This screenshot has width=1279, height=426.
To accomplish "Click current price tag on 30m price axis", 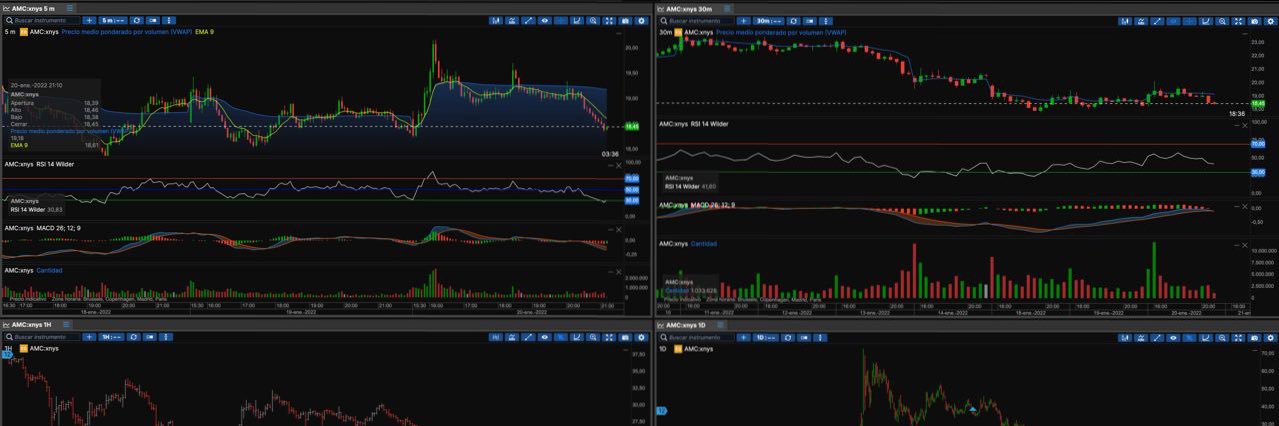I will coord(1259,103).
